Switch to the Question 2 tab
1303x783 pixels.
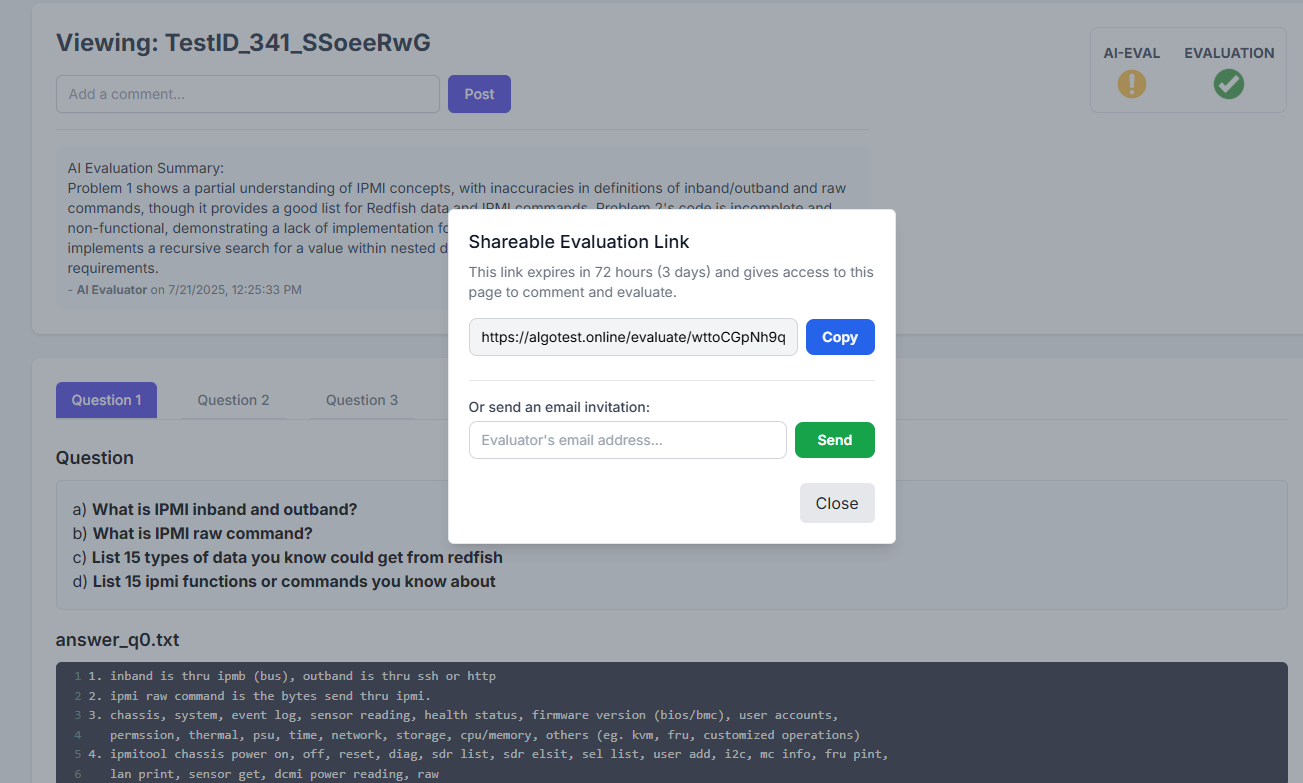pyautogui.click(x=233, y=399)
